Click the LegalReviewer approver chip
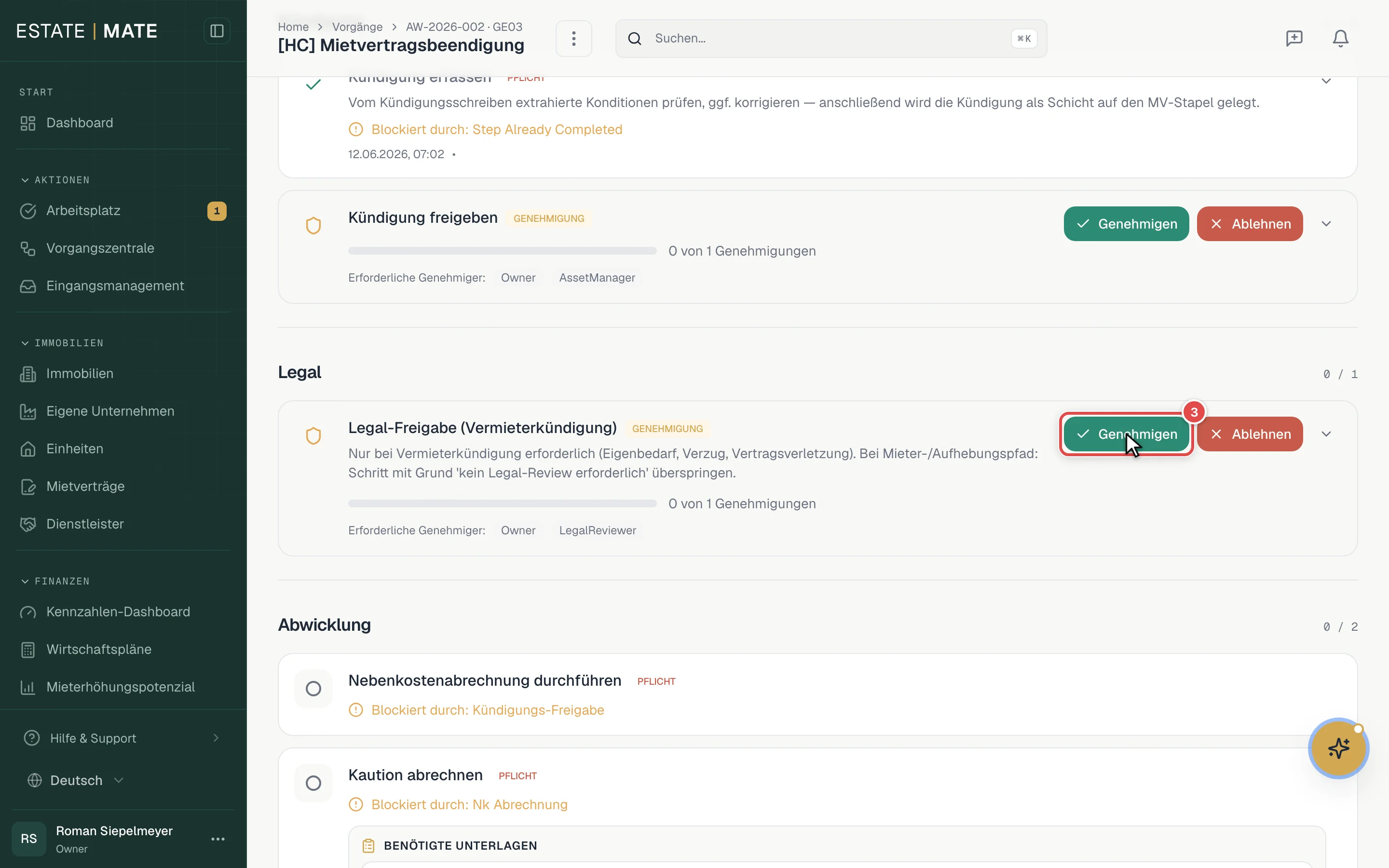Viewport: 1389px width, 868px height. 598,530
